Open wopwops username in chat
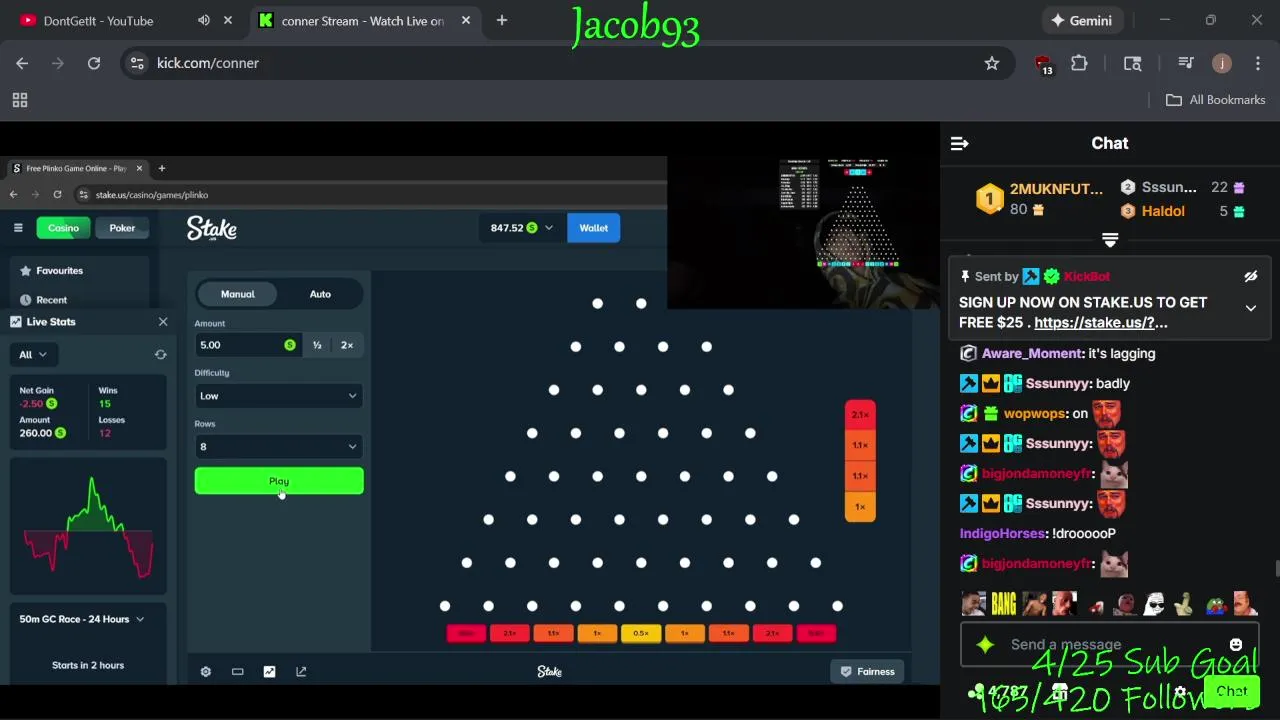The height and width of the screenshot is (720, 1280). (1034, 413)
